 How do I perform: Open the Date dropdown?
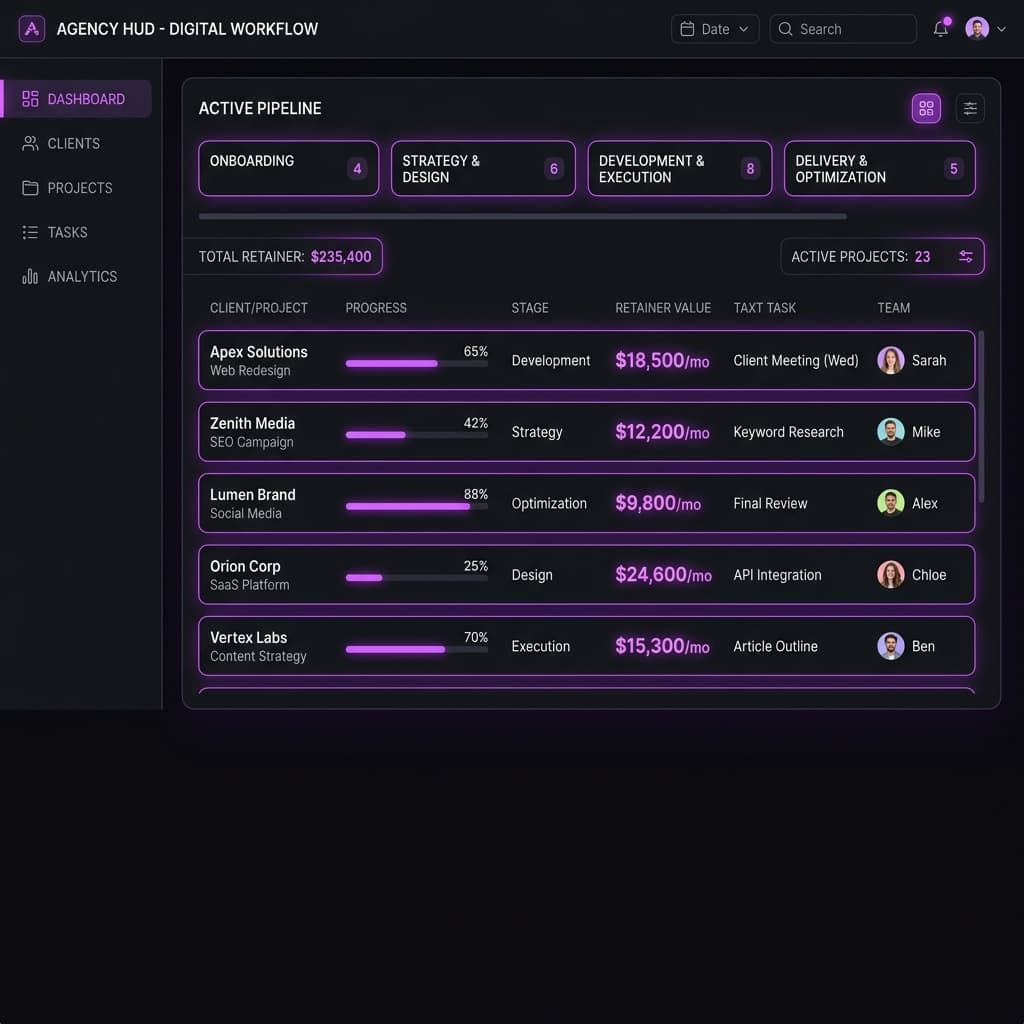click(x=714, y=29)
